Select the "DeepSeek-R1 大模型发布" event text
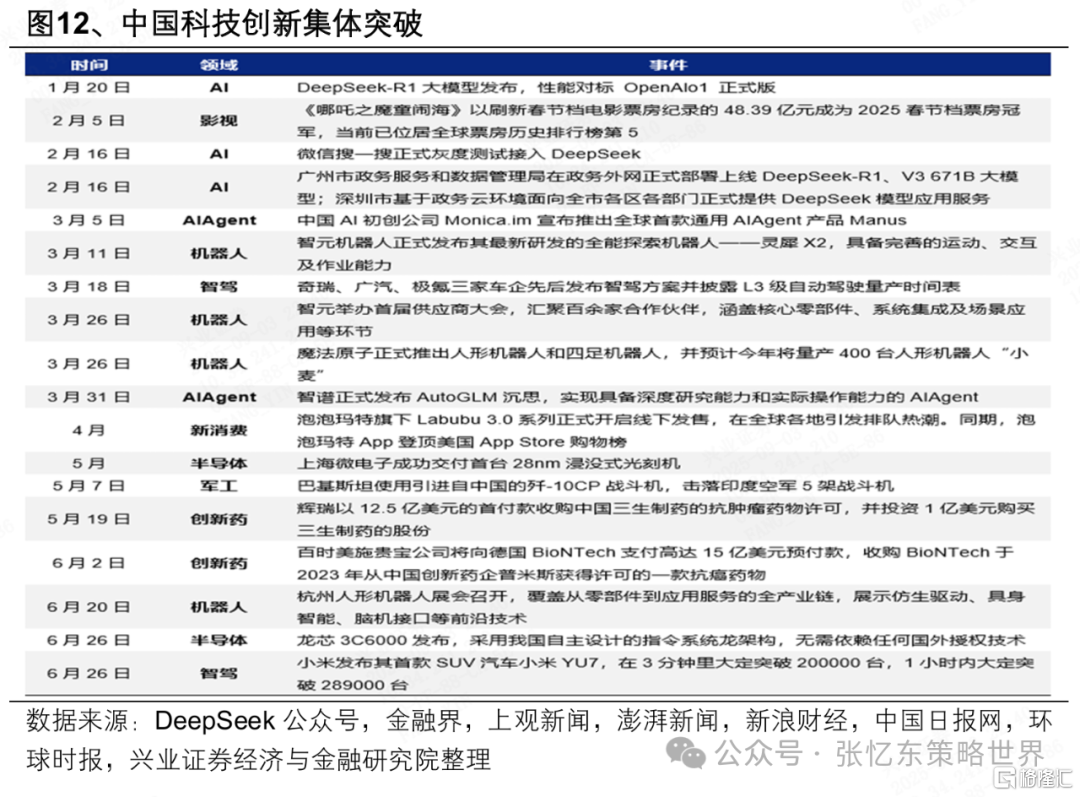 point(537,87)
